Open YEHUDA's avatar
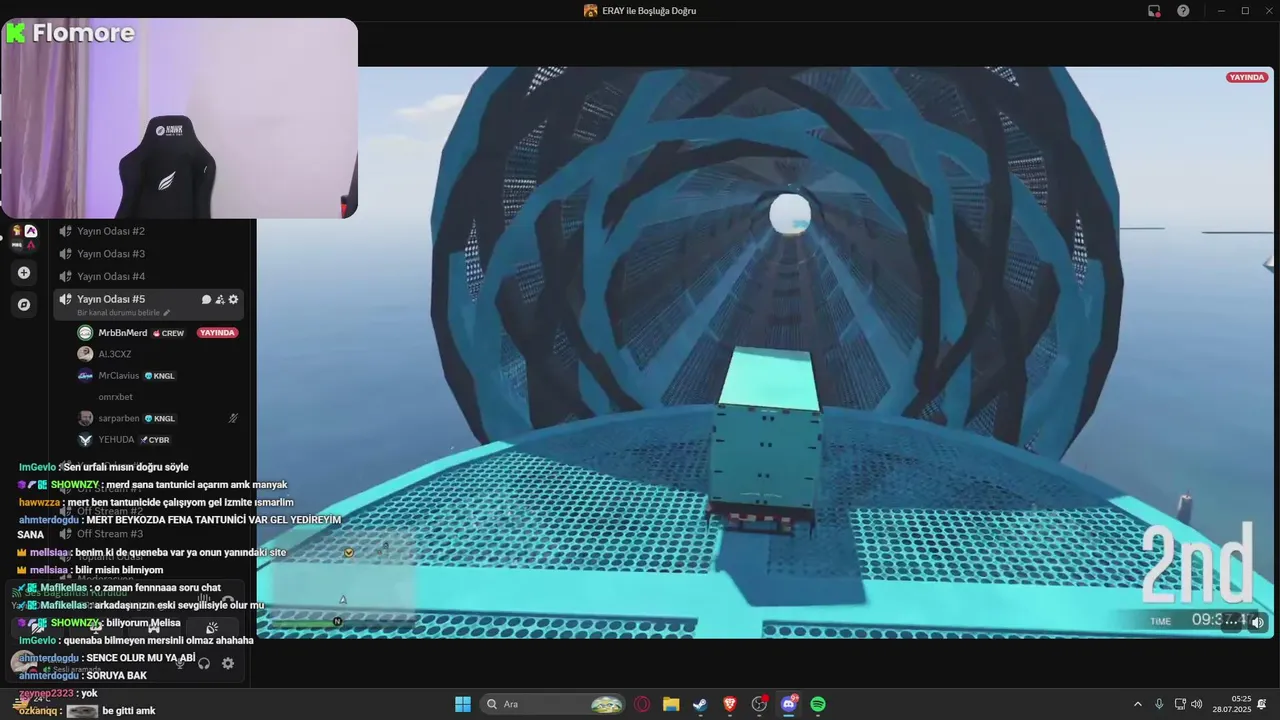This screenshot has width=1280, height=720. (x=86, y=440)
